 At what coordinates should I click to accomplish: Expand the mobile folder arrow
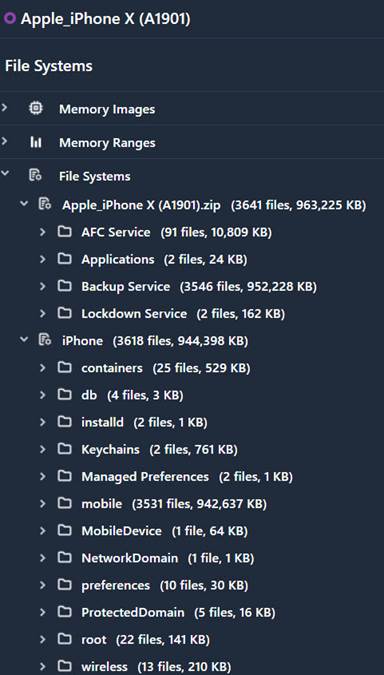(43, 503)
